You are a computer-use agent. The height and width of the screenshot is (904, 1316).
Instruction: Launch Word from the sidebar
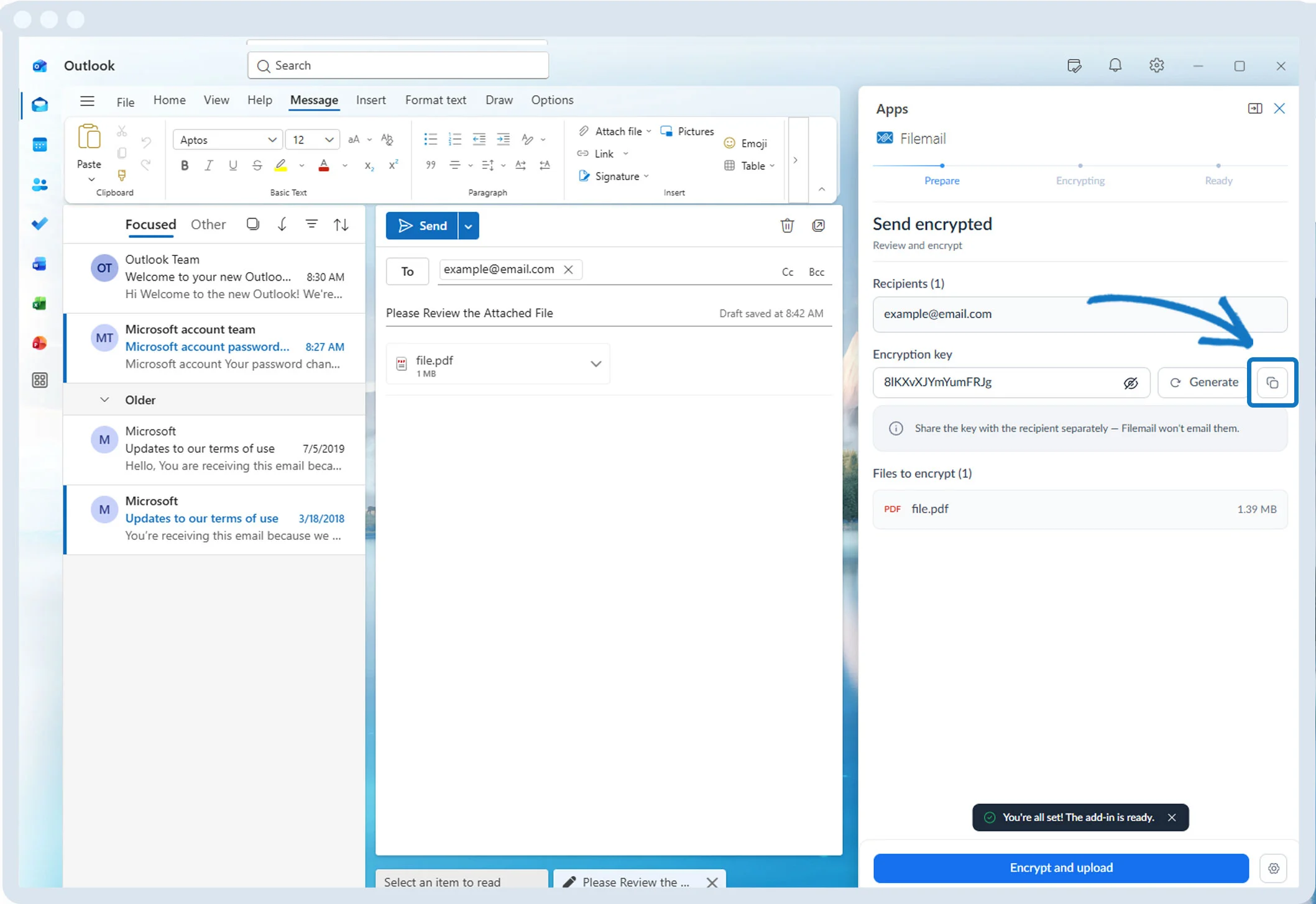(x=40, y=264)
